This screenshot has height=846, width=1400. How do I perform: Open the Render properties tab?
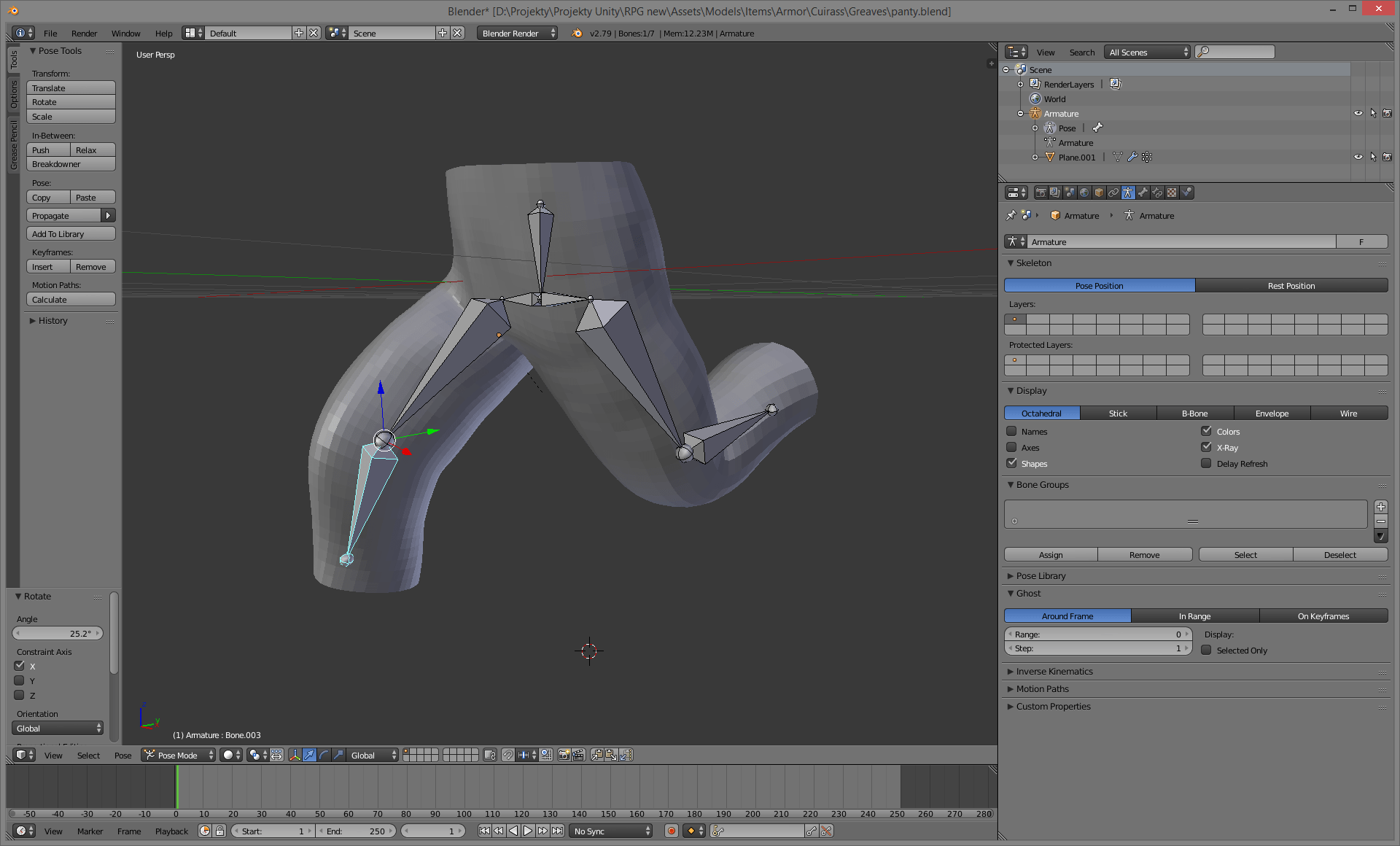[1041, 193]
